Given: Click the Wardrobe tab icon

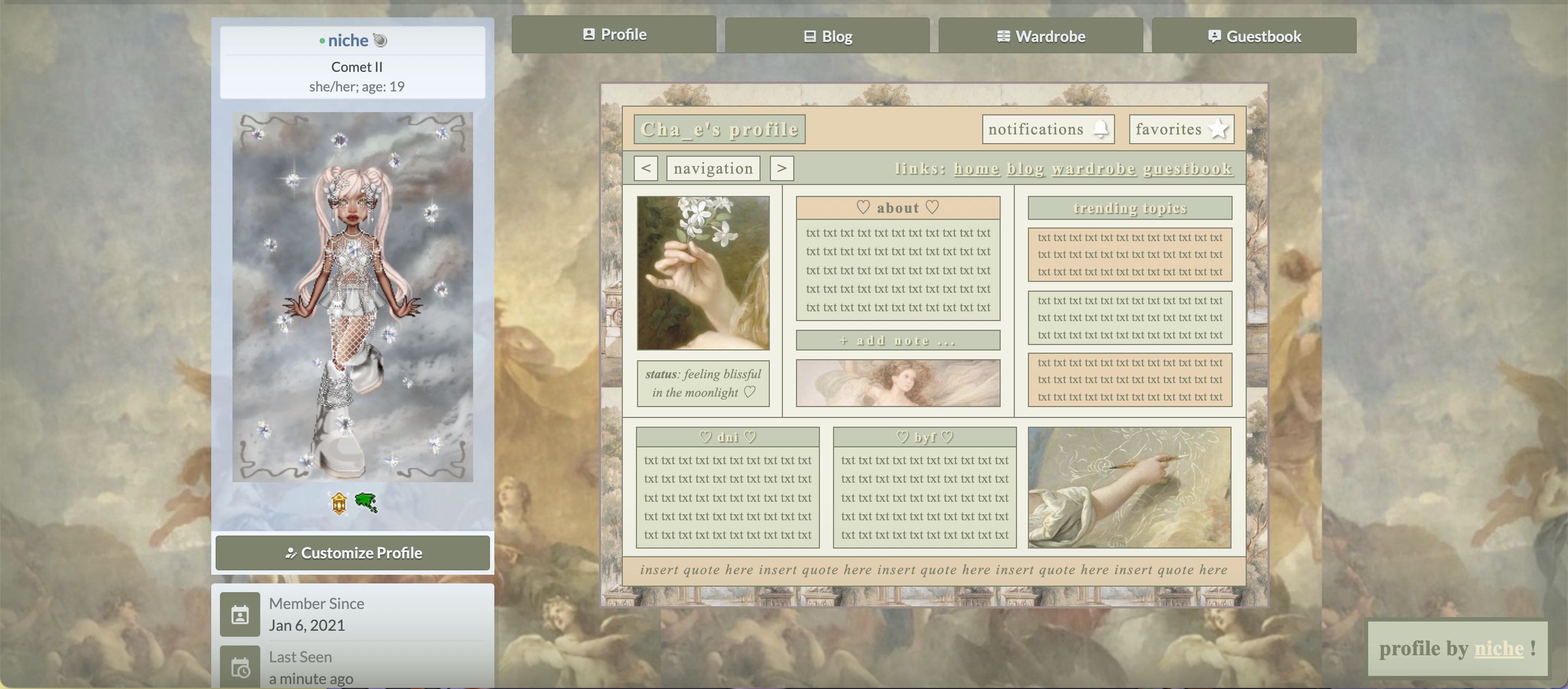Looking at the screenshot, I should (1003, 36).
